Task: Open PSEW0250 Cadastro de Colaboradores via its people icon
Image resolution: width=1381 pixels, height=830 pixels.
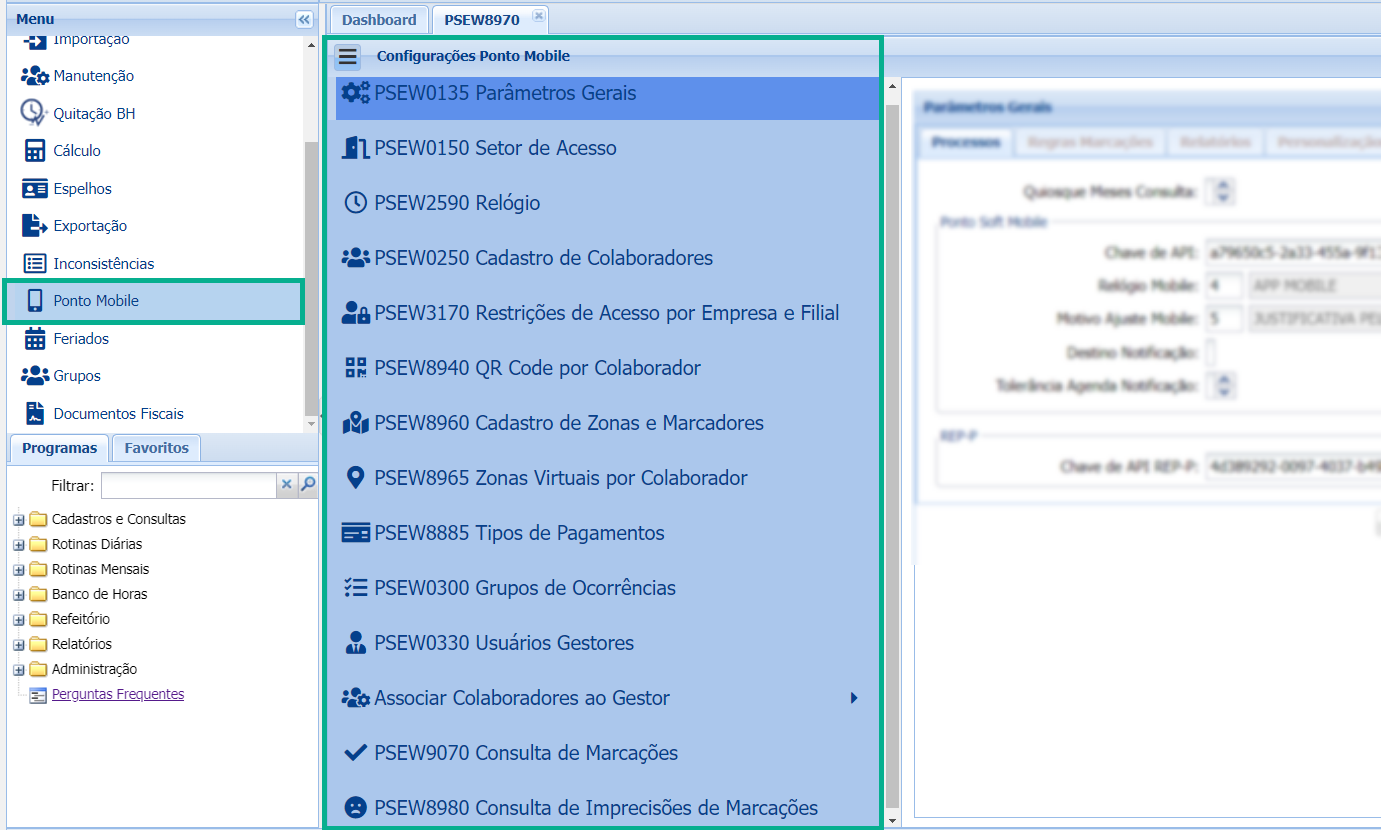Action: [354, 256]
